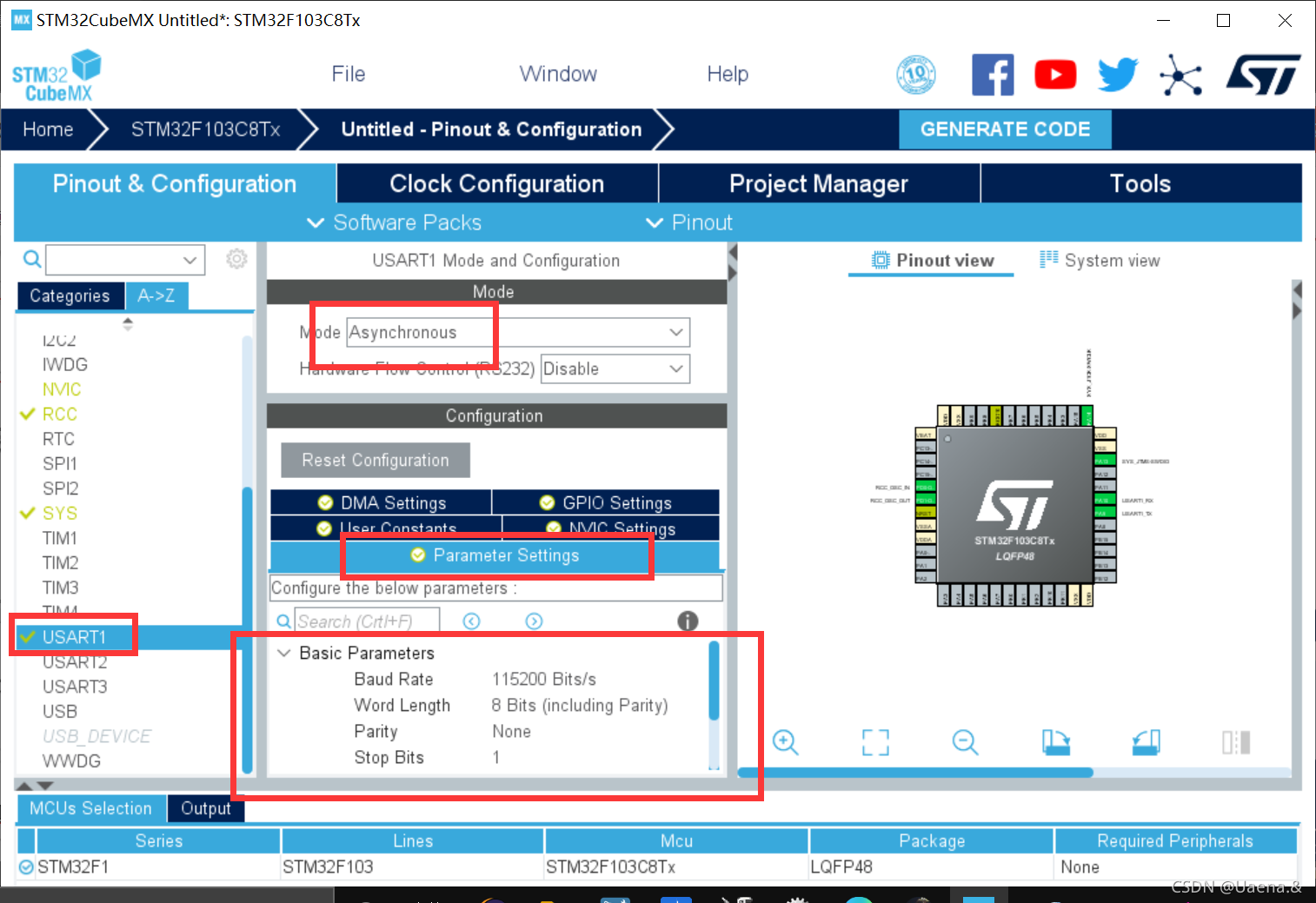Open Parameter Settings tab
The image size is (1316, 903).
[495, 555]
